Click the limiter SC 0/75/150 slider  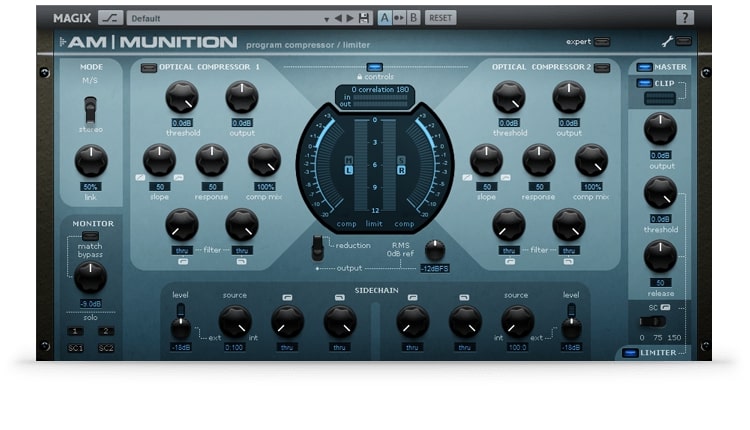(x=653, y=321)
